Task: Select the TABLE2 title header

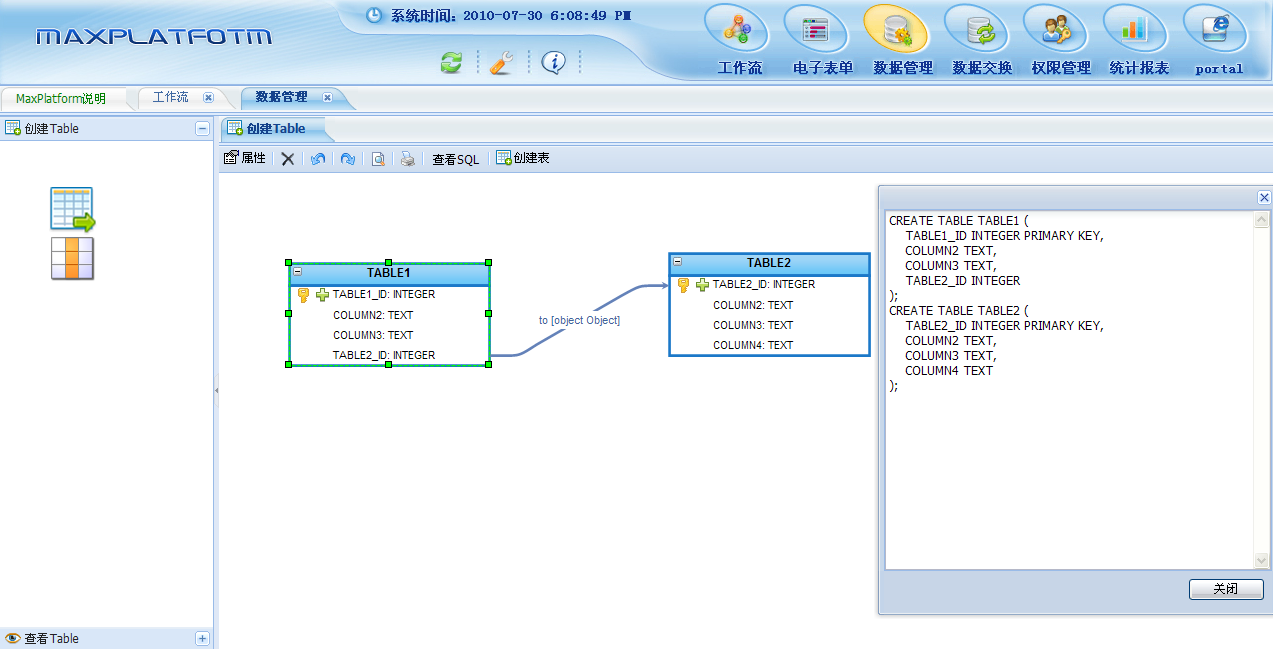Action: [x=769, y=263]
